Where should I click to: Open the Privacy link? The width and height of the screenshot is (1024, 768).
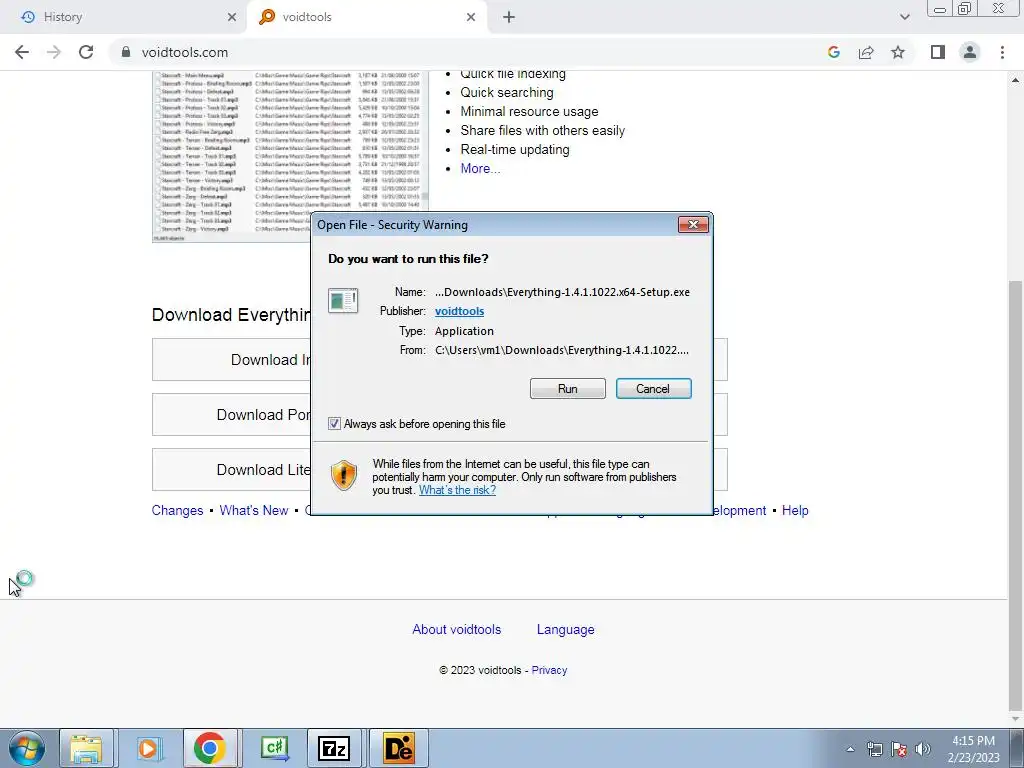[x=549, y=670]
